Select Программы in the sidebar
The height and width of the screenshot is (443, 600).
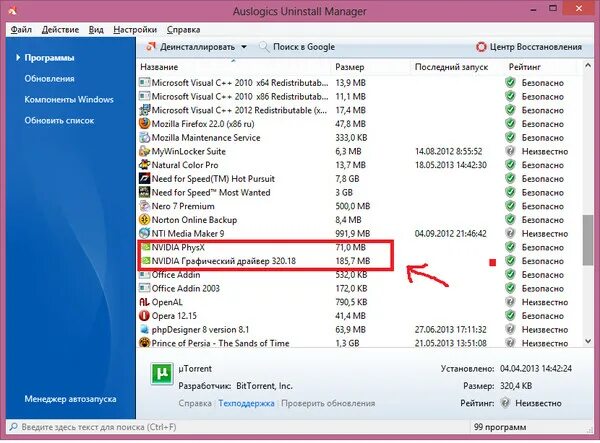(x=49, y=58)
